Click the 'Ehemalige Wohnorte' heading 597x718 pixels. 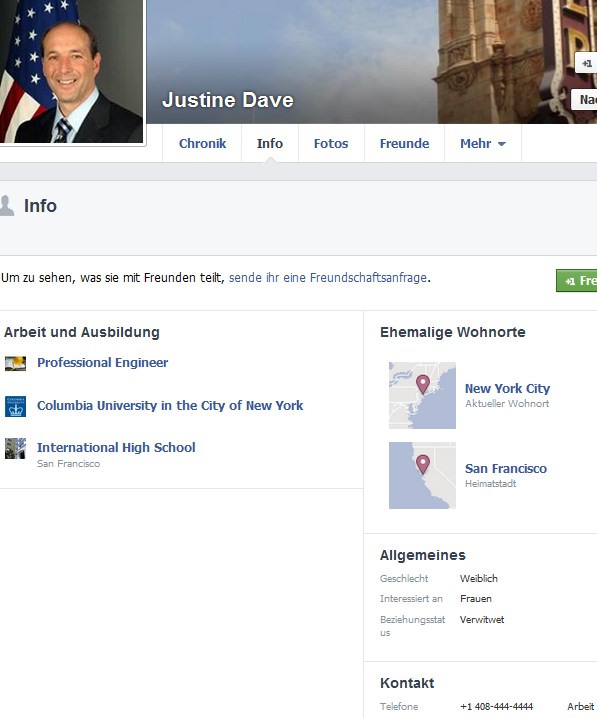click(453, 332)
